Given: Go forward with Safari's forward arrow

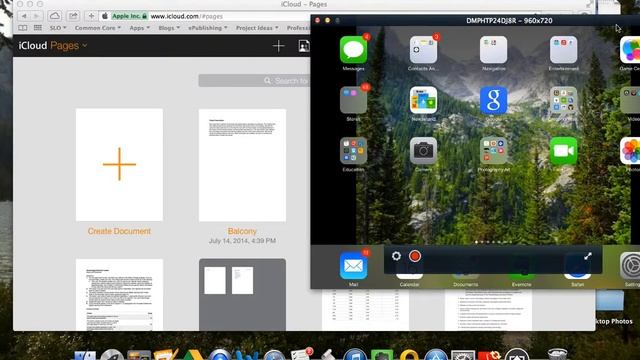Looking at the screenshot, I should click(36, 16).
